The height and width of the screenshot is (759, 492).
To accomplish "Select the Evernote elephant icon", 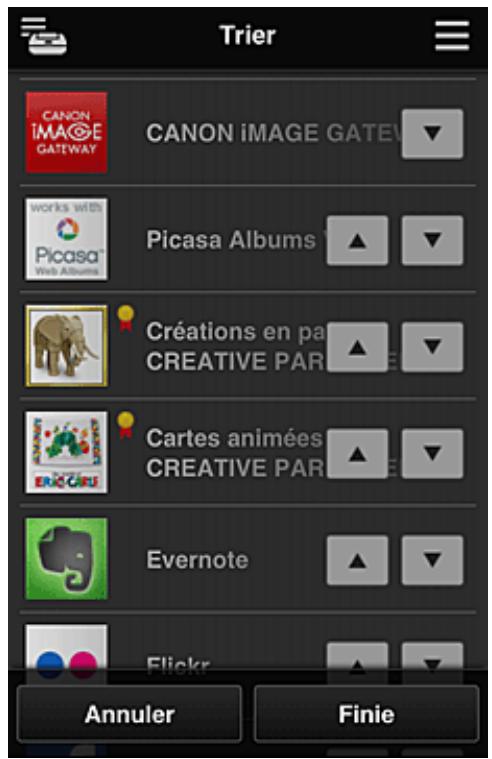I will [66, 559].
